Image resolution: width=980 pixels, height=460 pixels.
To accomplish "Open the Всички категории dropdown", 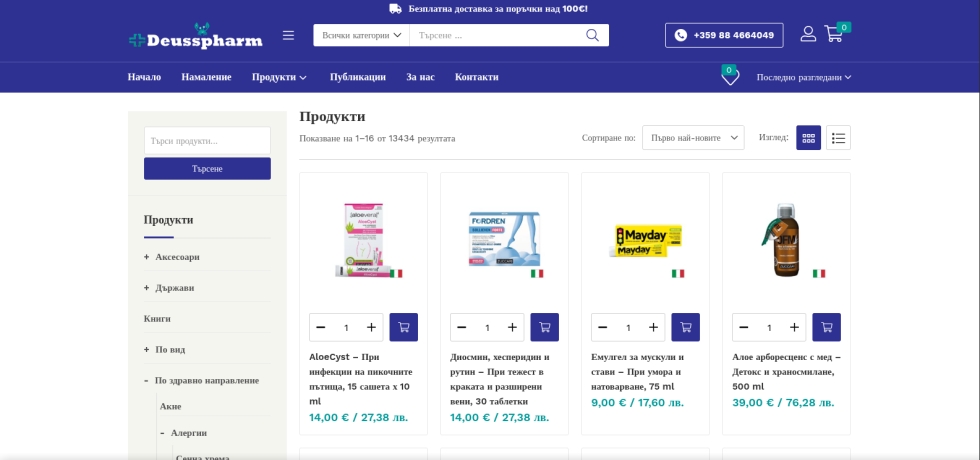I will (x=361, y=35).
